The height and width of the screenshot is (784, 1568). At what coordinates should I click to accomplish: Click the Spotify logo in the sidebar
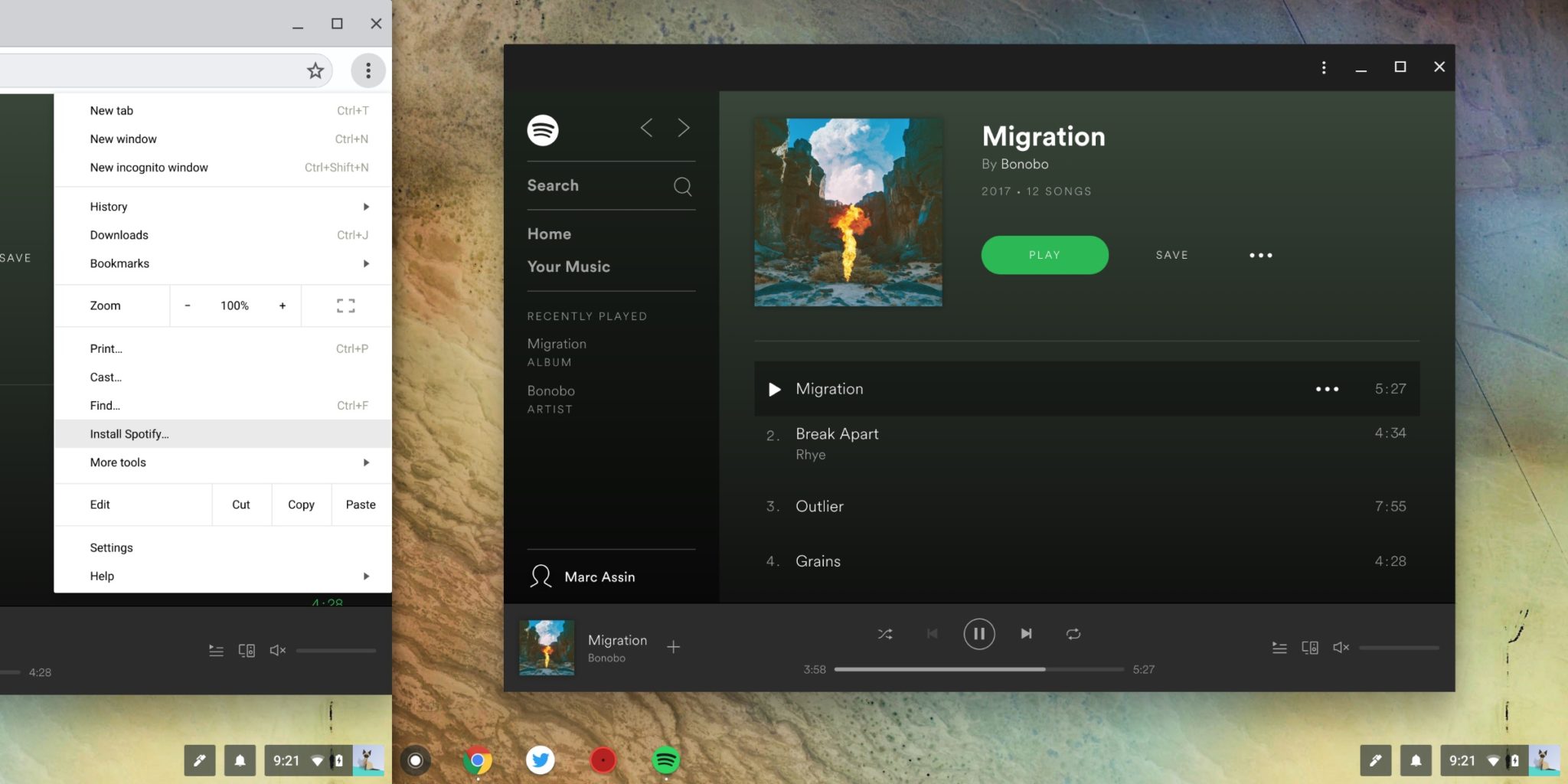pyautogui.click(x=543, y=130)
